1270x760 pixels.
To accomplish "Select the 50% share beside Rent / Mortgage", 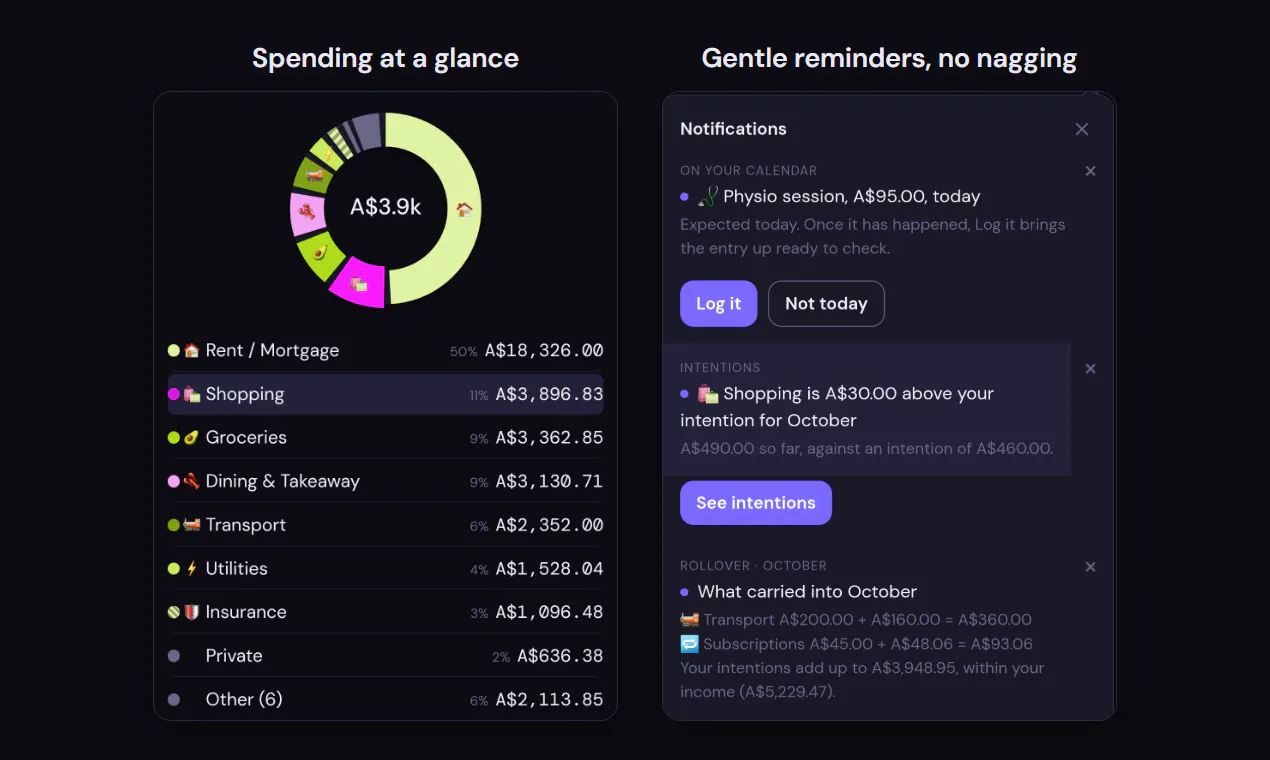I will (463, 352).
